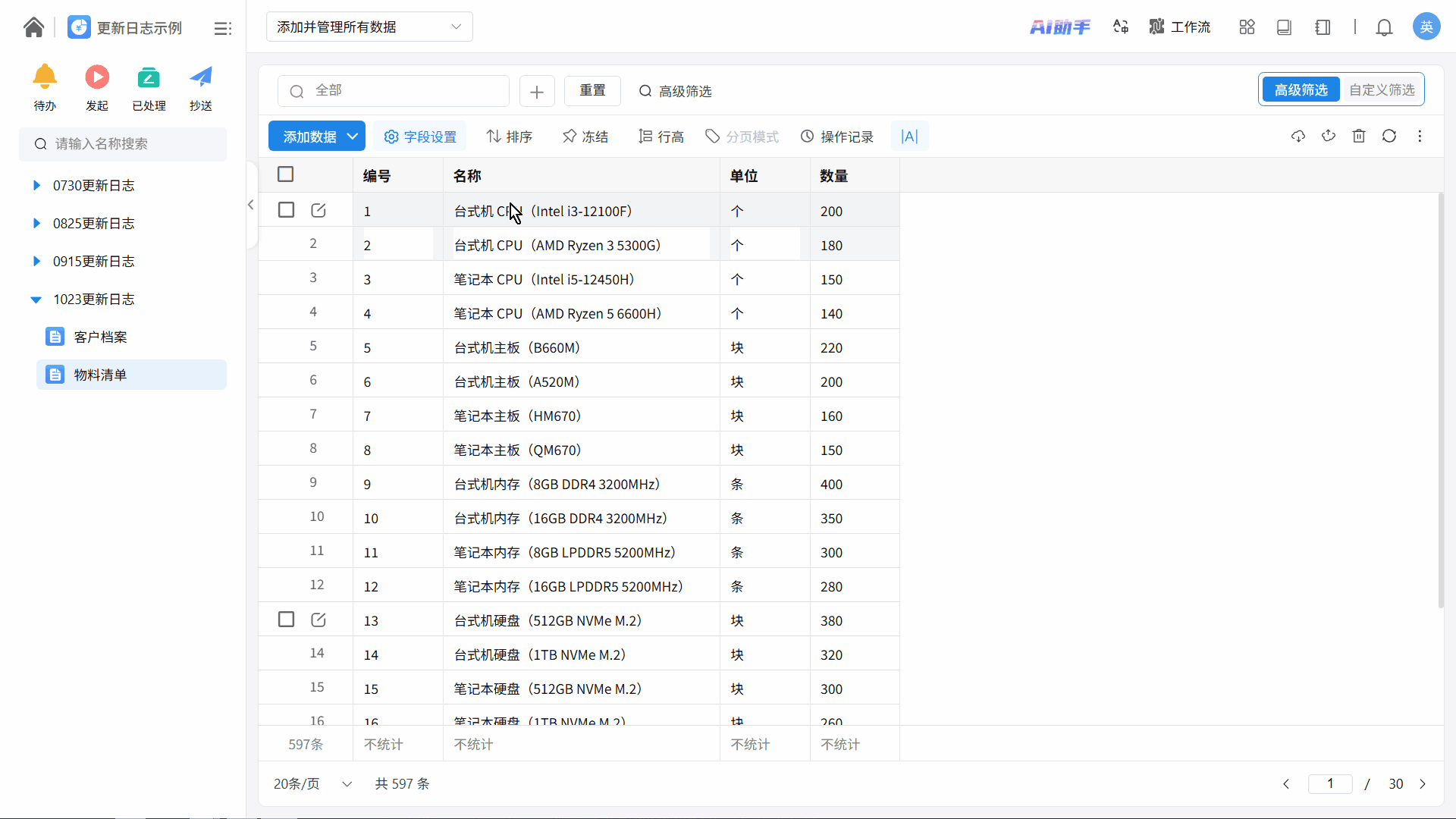The width and height of the screenshot is (1456, 819).
Task: Open the 发起 play icon
Action: (x=97, y=77)
